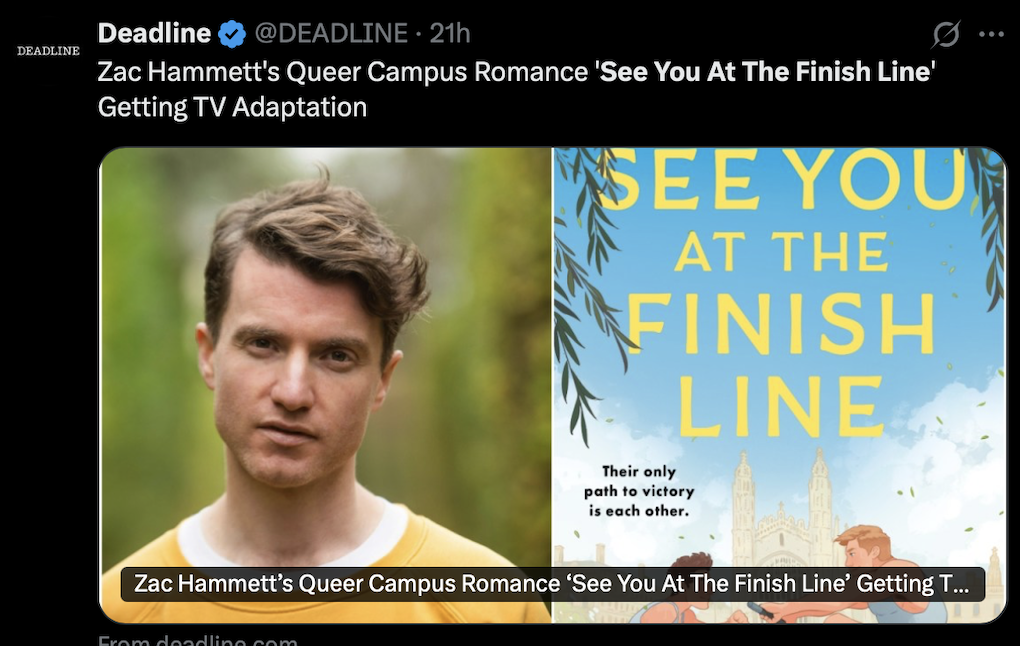Click the Grok explain-this-post icon

click(945, 35)
